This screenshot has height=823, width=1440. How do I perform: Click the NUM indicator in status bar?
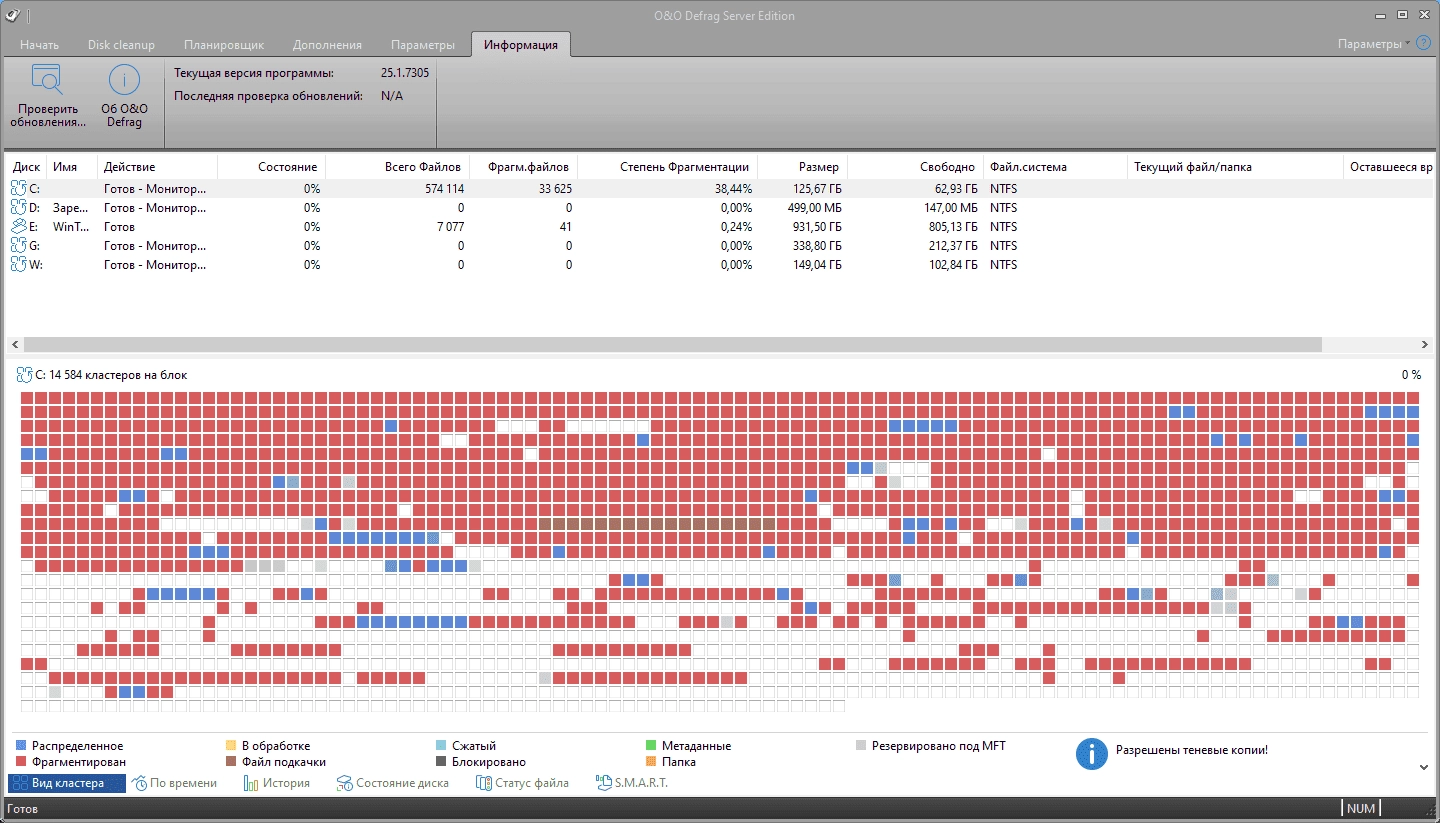click(x=1361, y=808)
